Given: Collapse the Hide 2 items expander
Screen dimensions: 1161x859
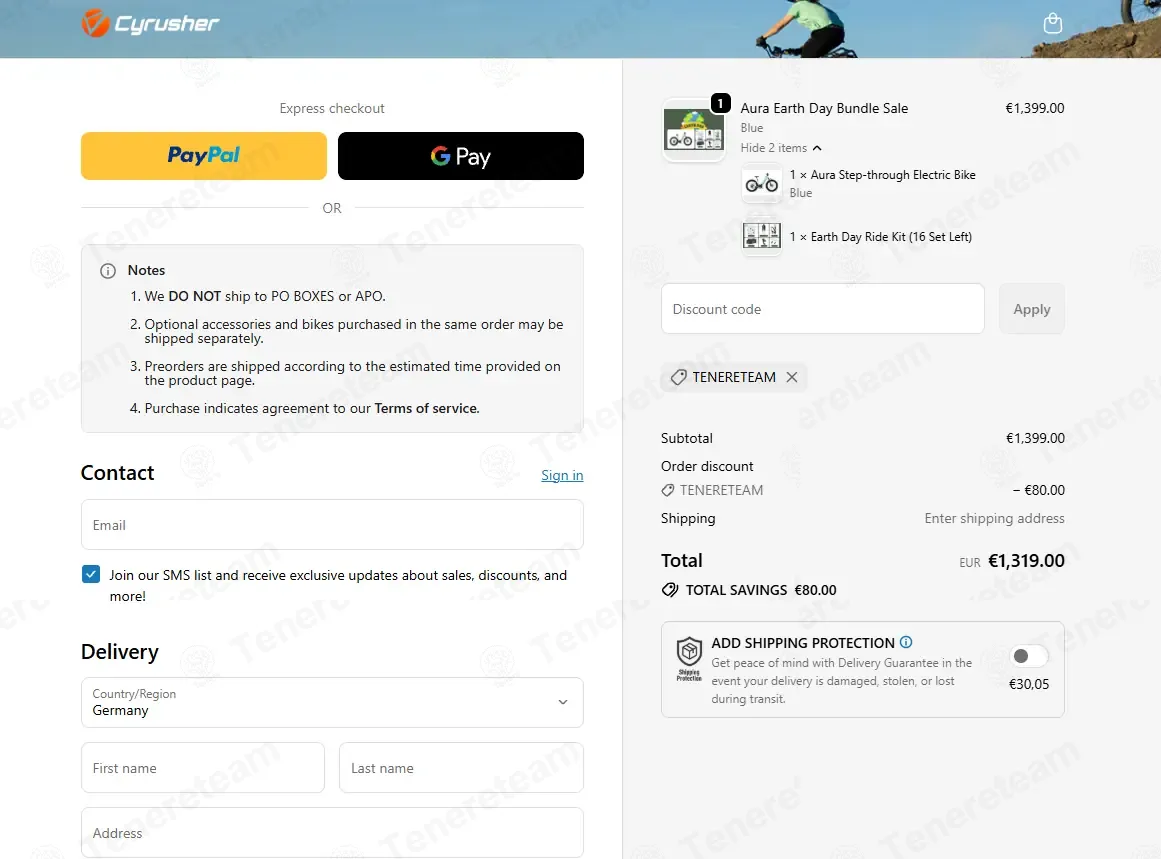Looking at the screenshot, I should click(781, 148).
